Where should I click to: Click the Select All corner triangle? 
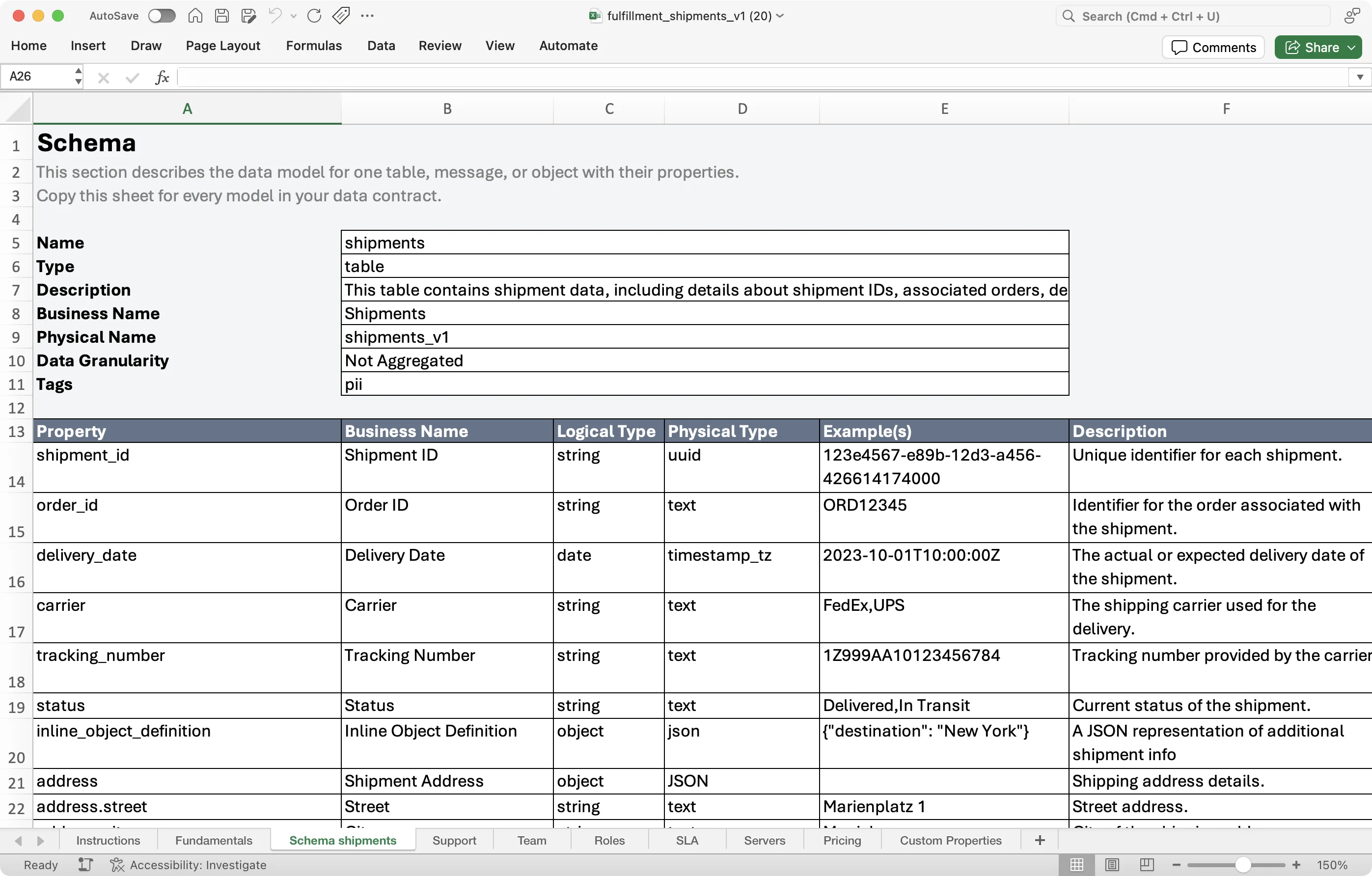point(17,109)
